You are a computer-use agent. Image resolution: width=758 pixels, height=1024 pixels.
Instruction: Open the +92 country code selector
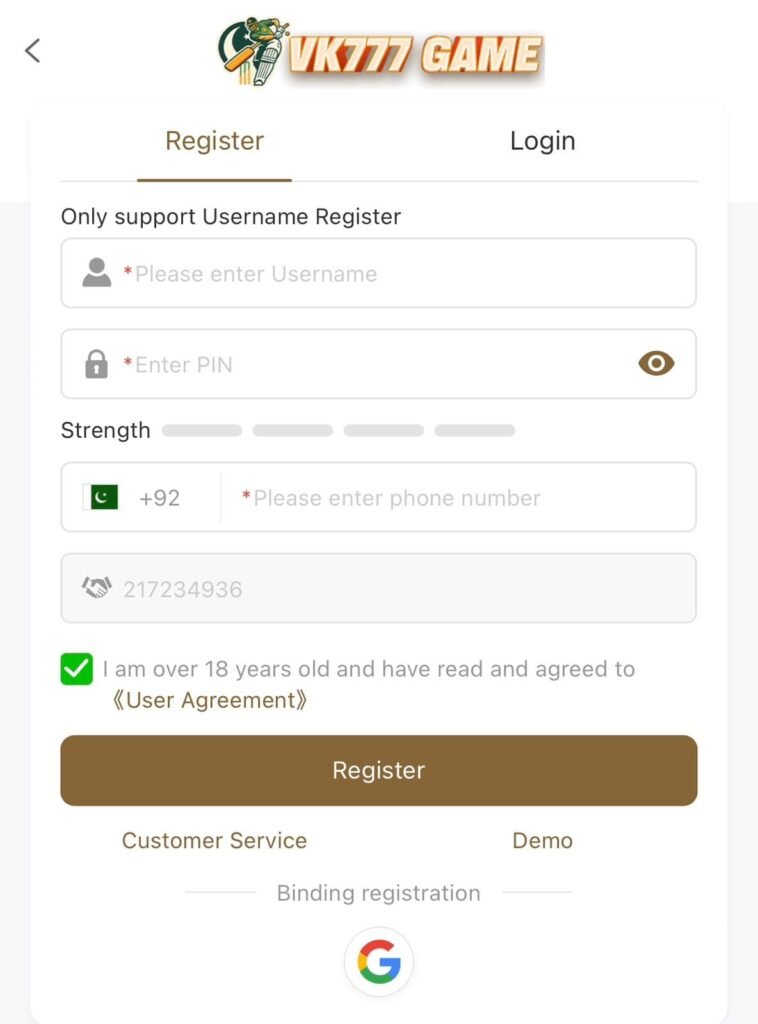[x=159, y=498]
